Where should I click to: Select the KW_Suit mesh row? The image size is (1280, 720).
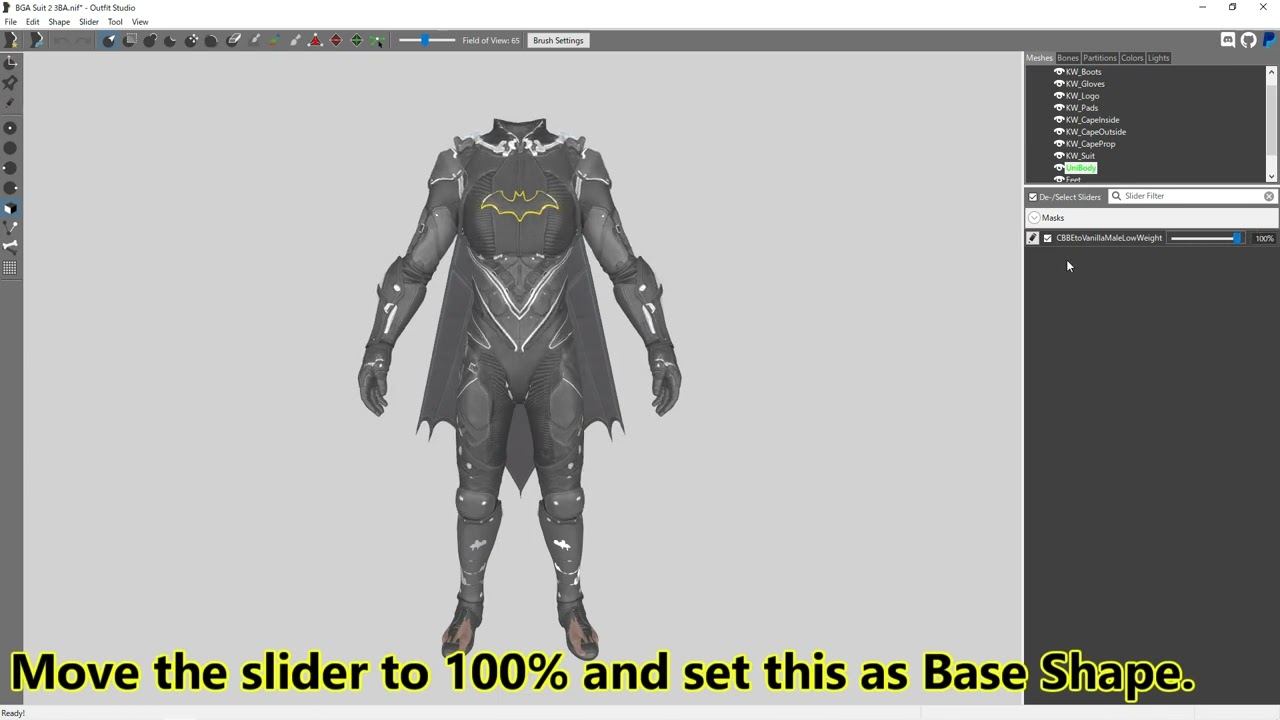pos(1080,156)
